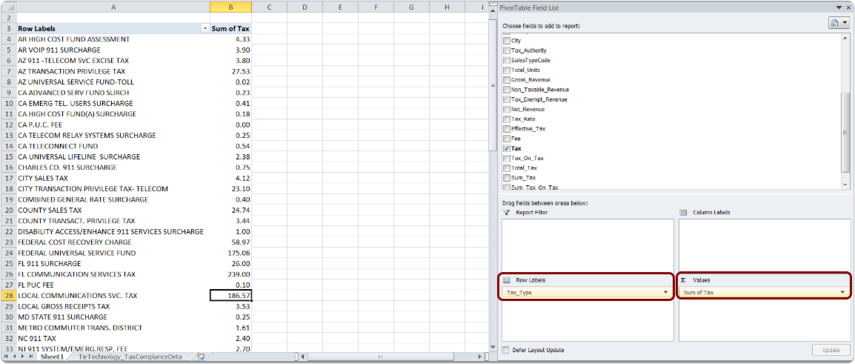Go to last sheet navigation arrow
Image resolution: width=855 pixels, height=364 pixels.
[x=31, y=356]
